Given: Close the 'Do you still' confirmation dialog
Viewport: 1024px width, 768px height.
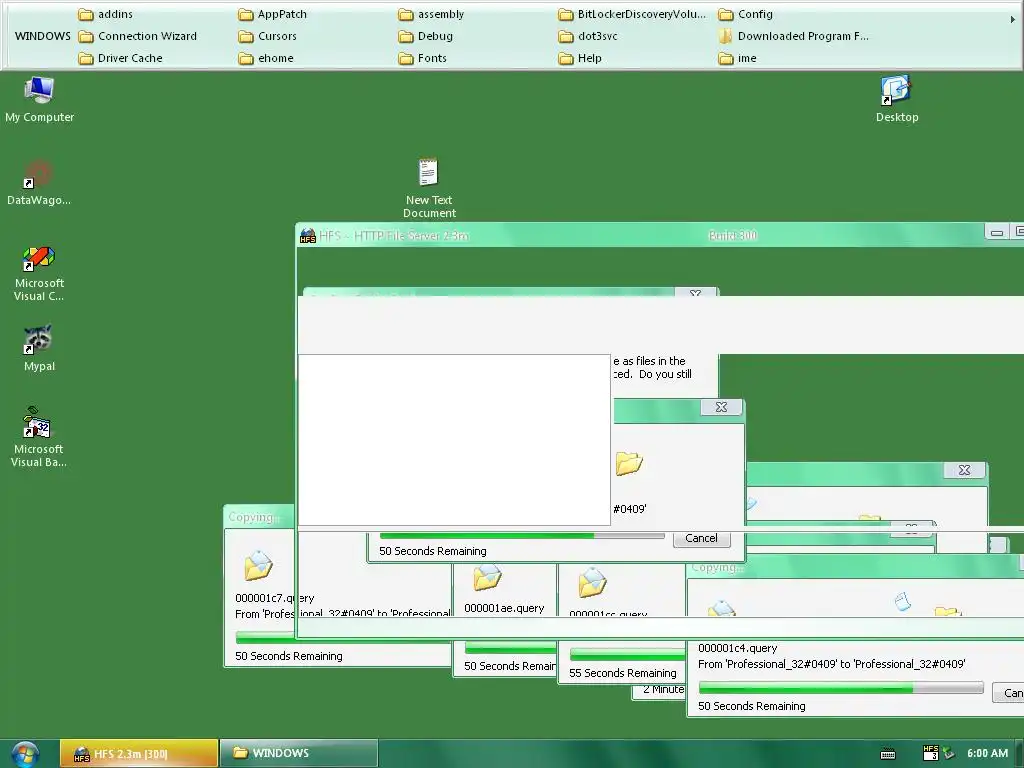Looking at the screenshot, I should 696,293.
